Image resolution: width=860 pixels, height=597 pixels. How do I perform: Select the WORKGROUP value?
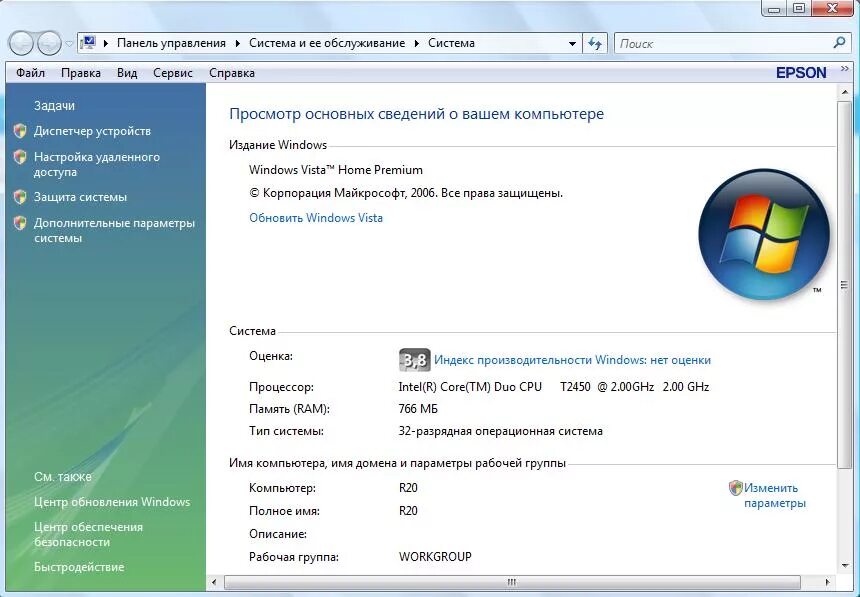pyautogui.click(x=435, y=557)
